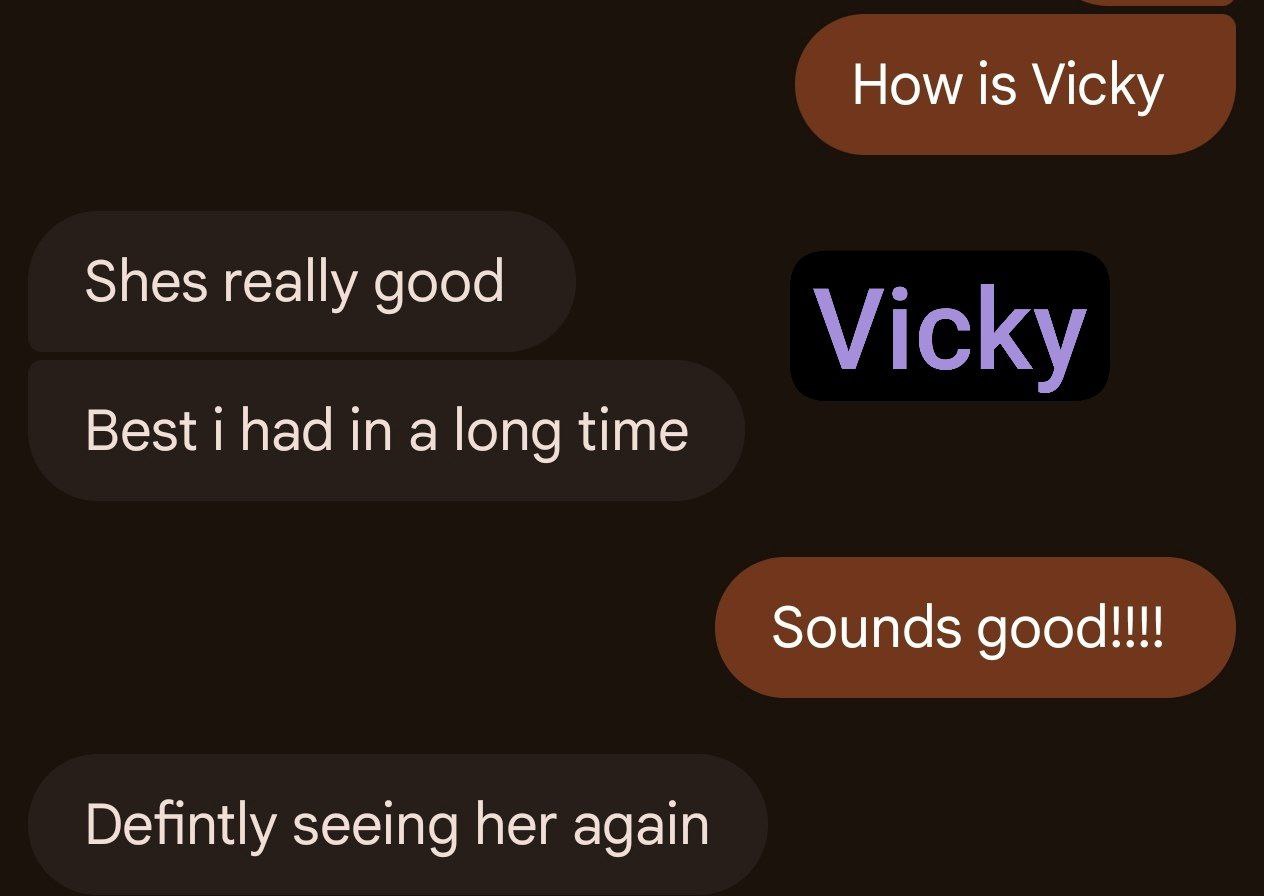This screenshot has width=1264, height=896.
Task: Click the white 'Vicky' word in orange bubble
Action: 1098,86
